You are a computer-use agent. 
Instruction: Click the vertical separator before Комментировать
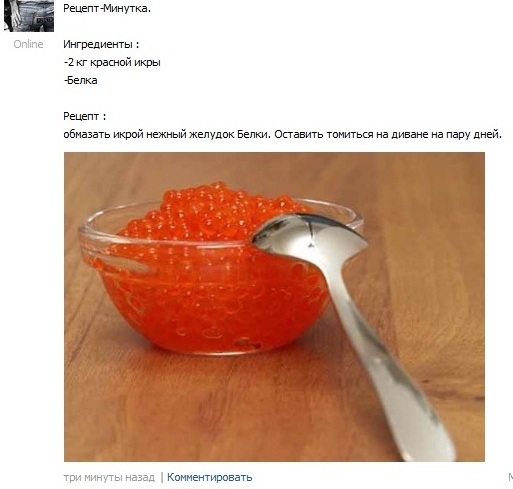pyautogui.click(x=162, y=477)
